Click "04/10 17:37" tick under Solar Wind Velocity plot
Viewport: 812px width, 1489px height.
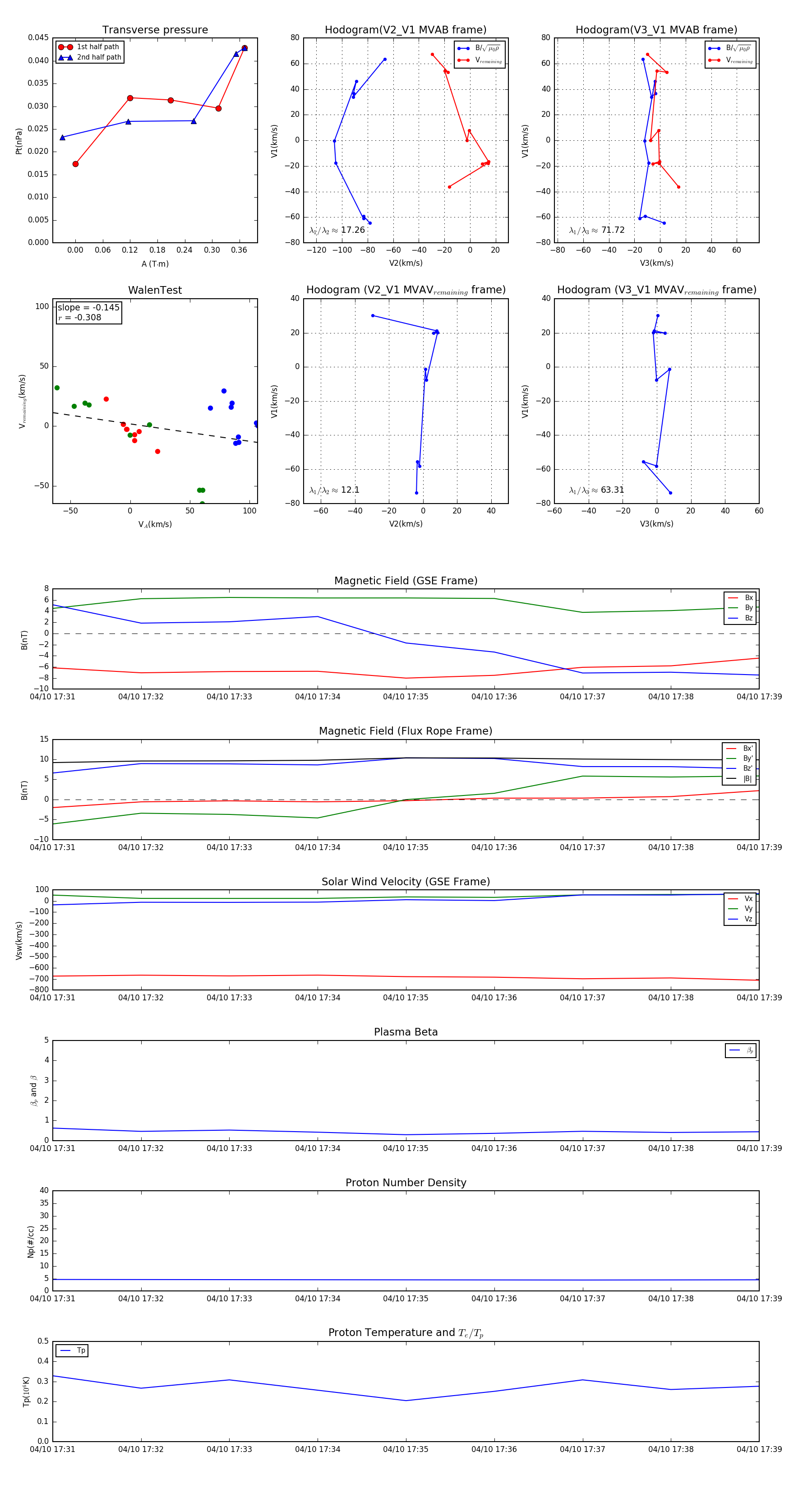click(x=582, y=998)
